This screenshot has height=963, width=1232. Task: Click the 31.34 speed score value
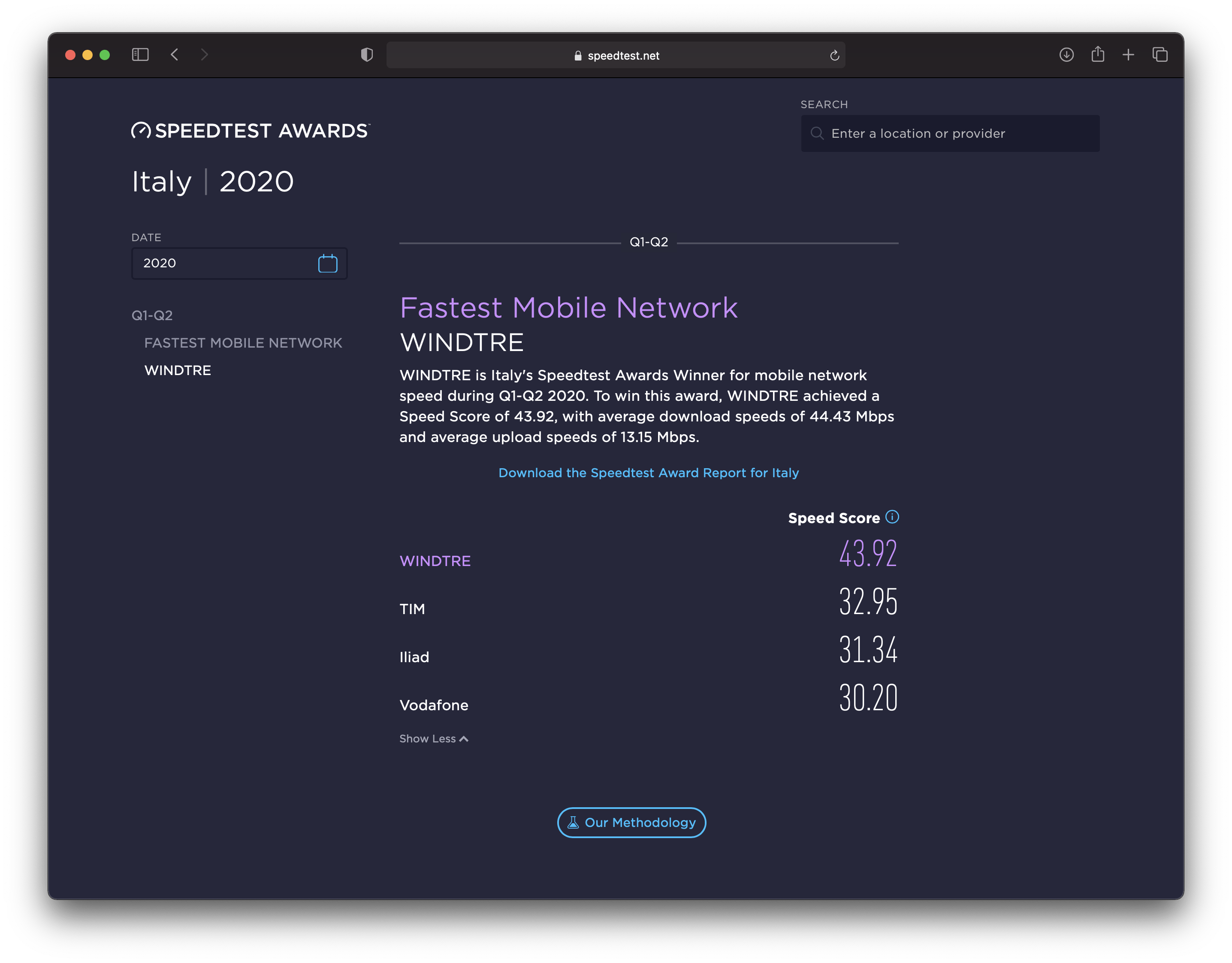(x=867, y=649)
